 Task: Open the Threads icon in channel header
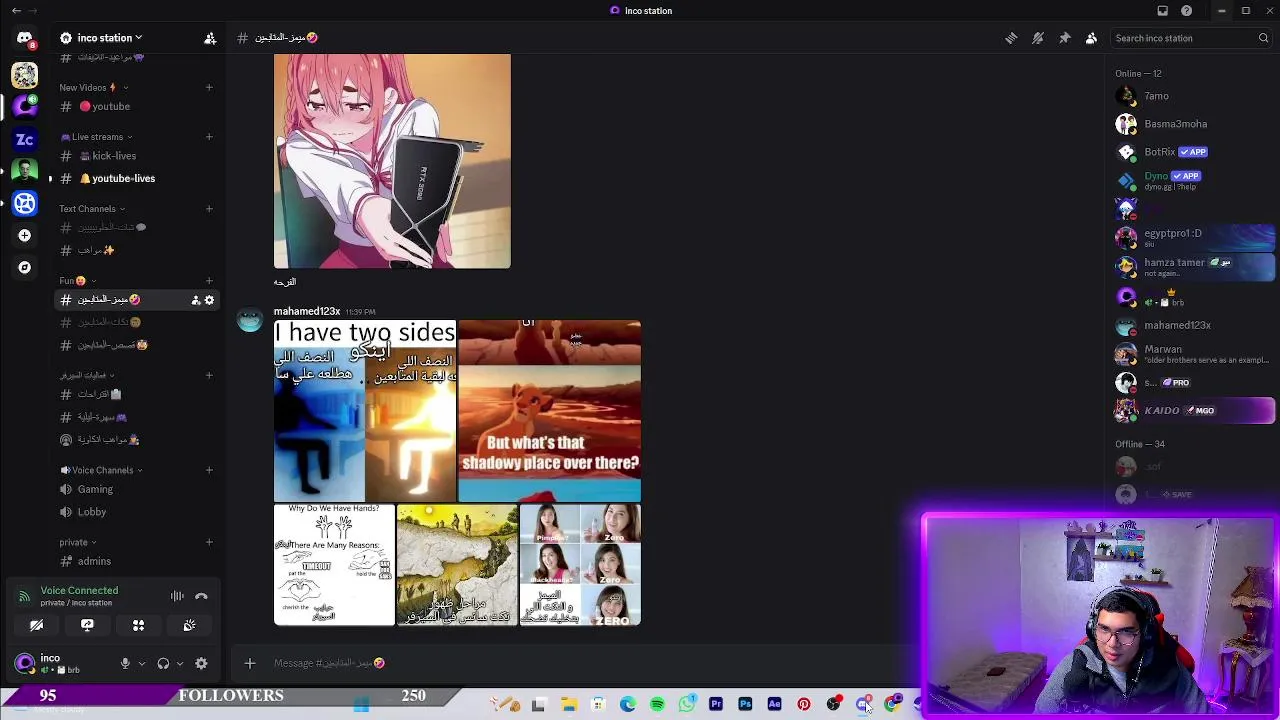pyautogui.click(x=1011, y=38)
